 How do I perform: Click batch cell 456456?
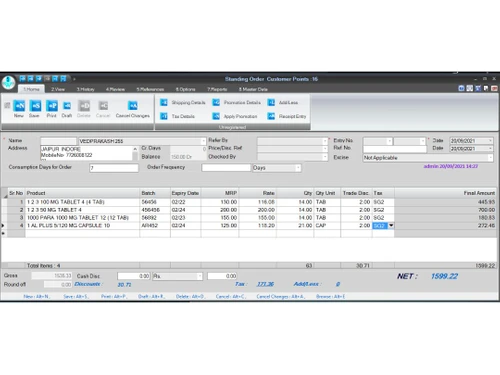[x=155, y=210]
